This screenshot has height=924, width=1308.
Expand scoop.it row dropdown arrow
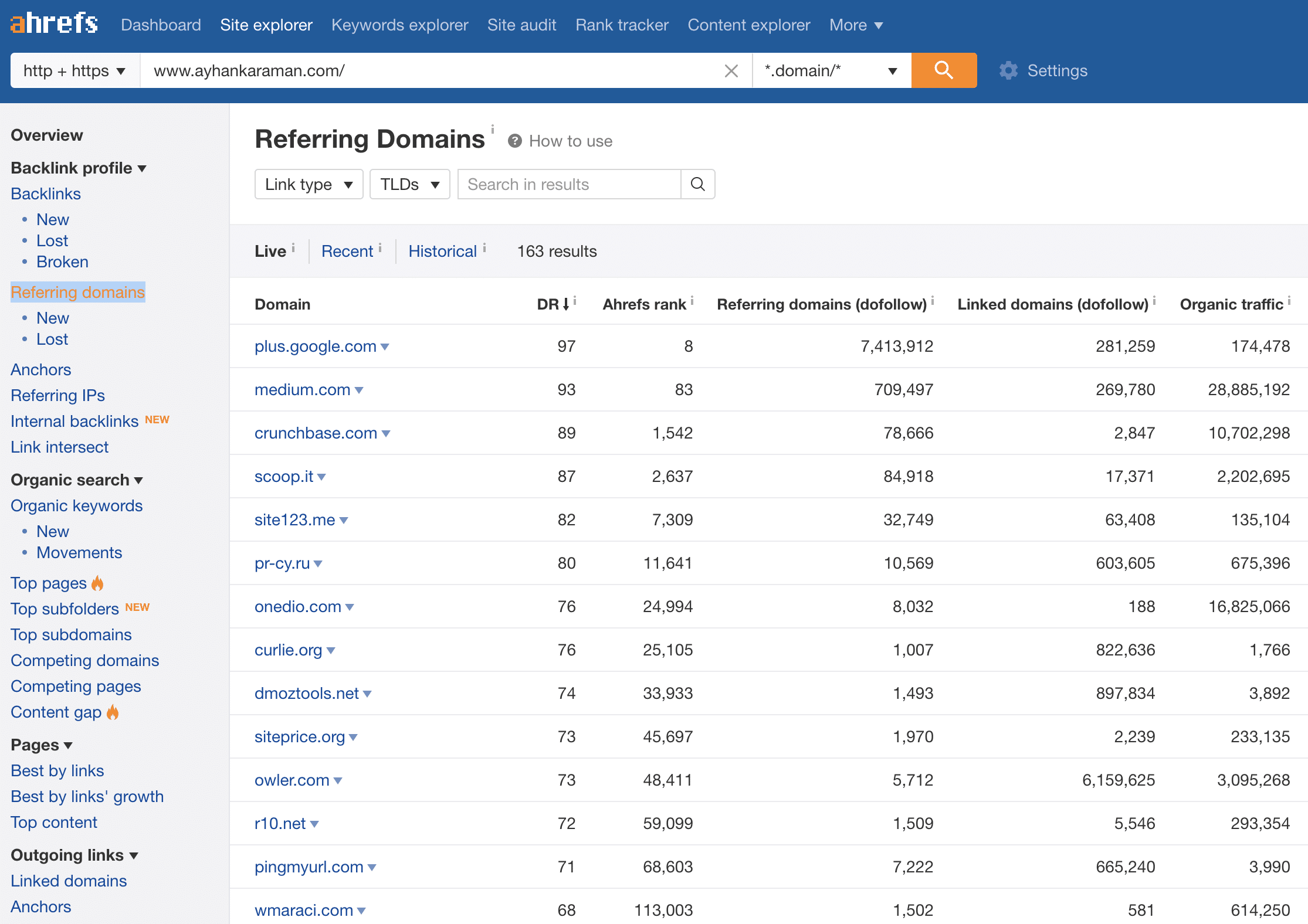click(x=321, y=477)
